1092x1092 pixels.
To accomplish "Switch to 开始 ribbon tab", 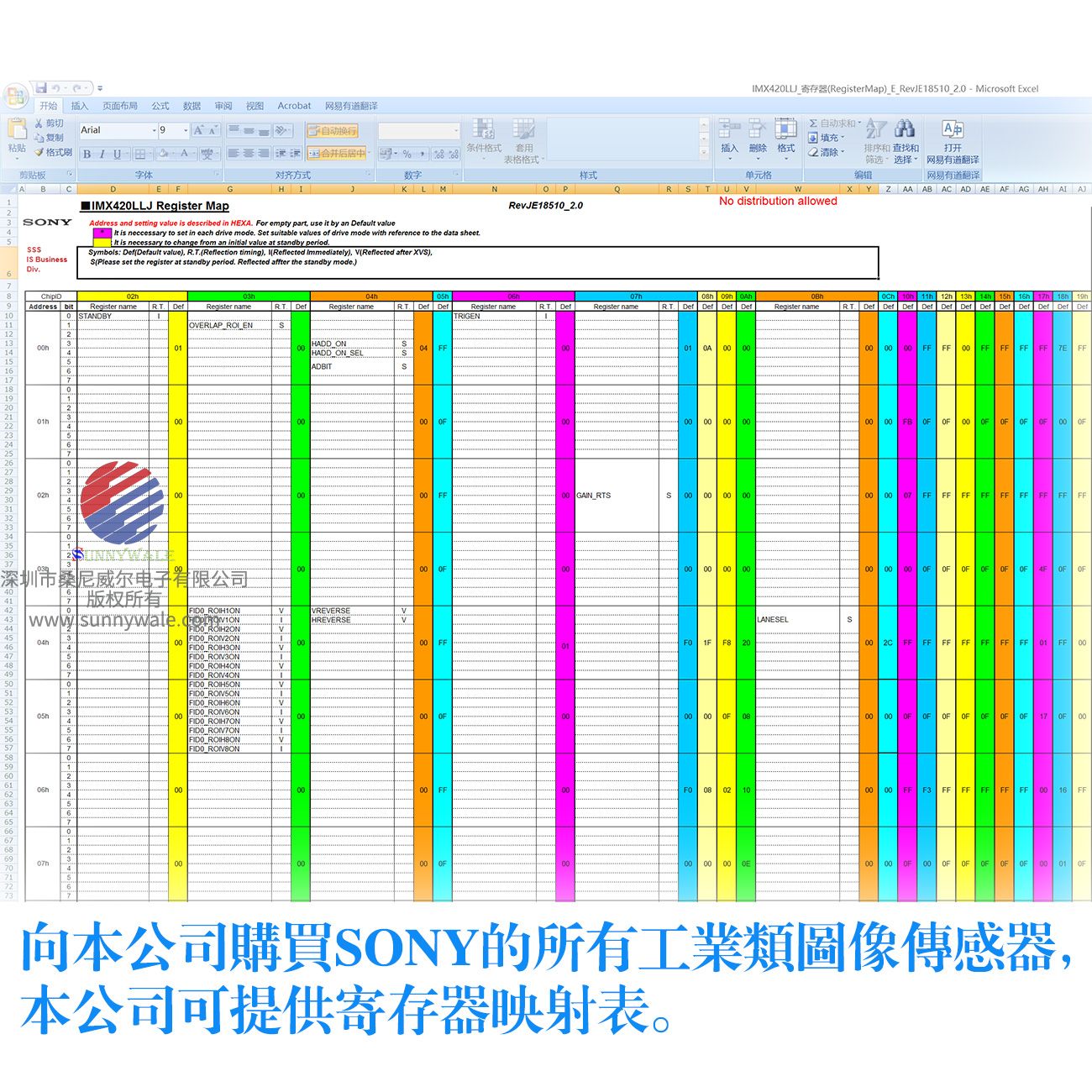I will pos(49,106).
